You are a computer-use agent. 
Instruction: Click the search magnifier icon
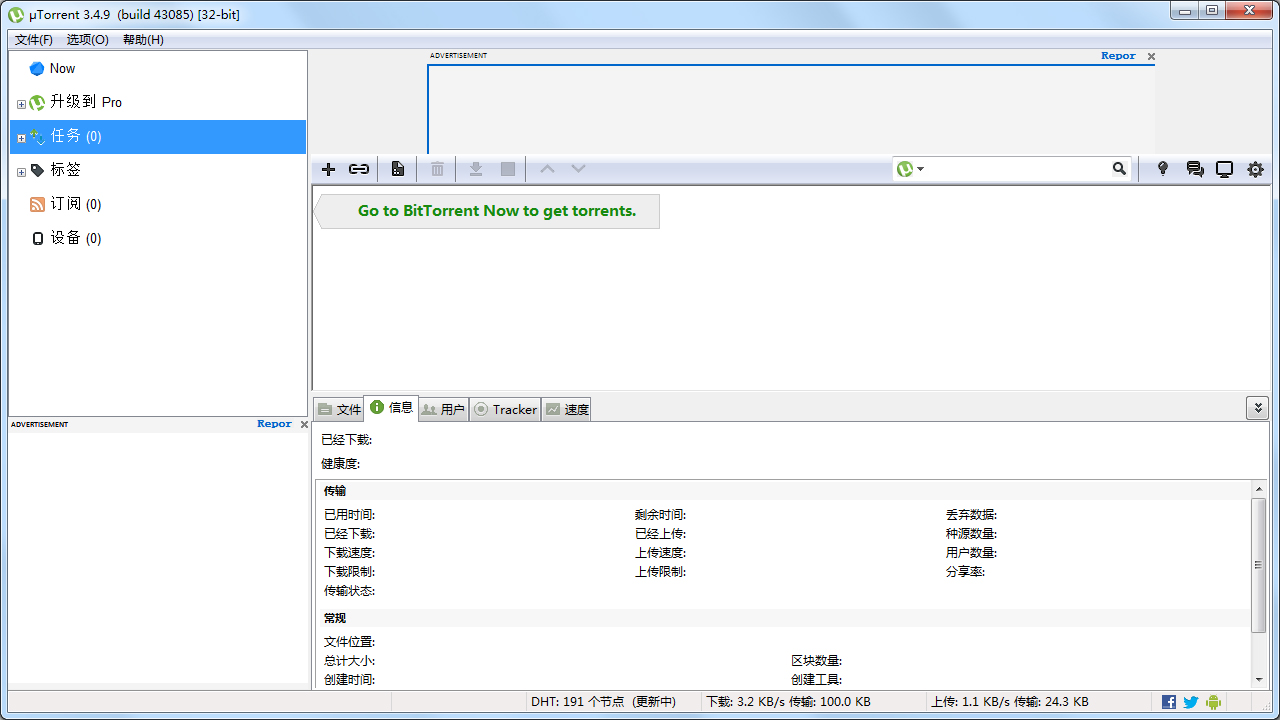click(x=1119, y=169)
